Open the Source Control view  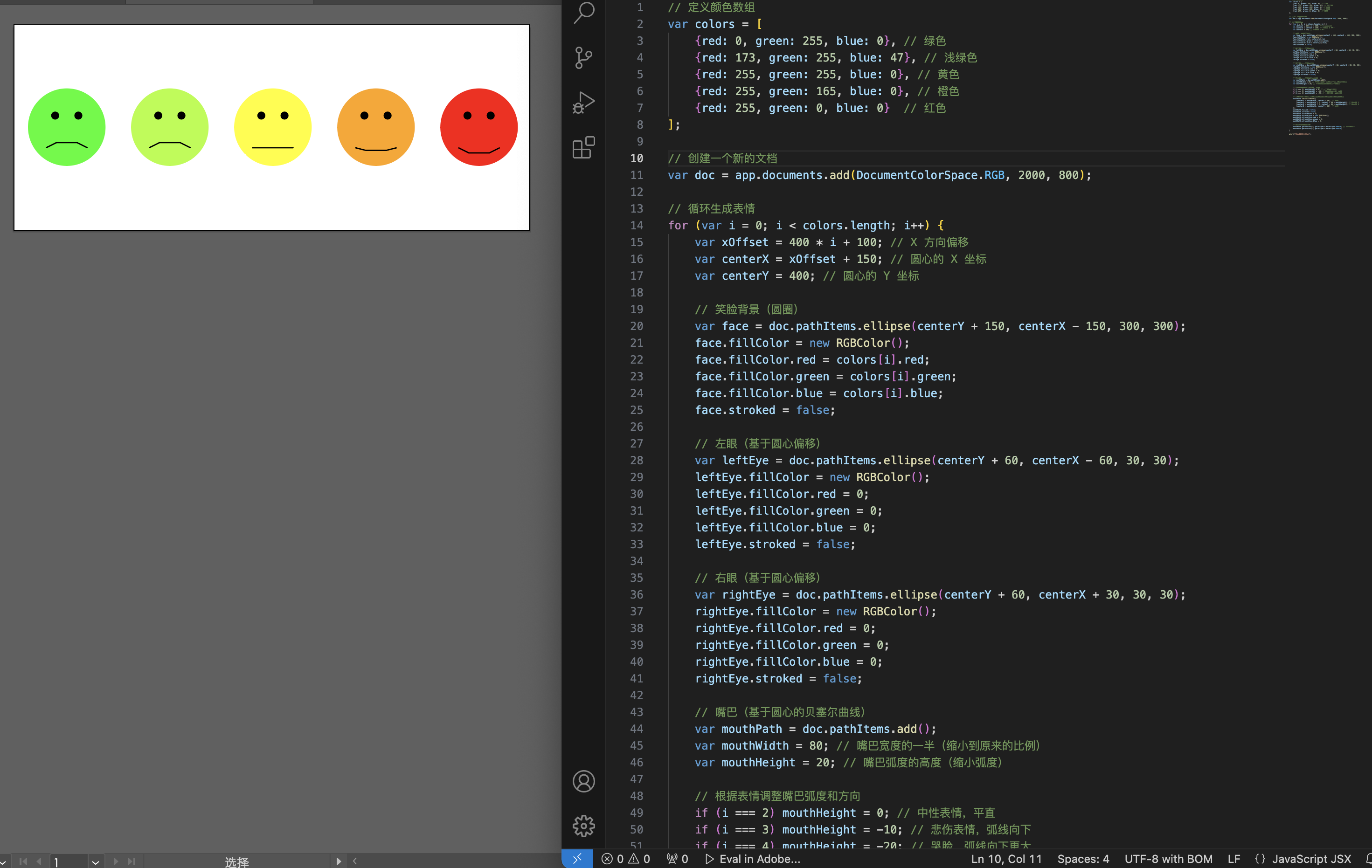[583, 57]
